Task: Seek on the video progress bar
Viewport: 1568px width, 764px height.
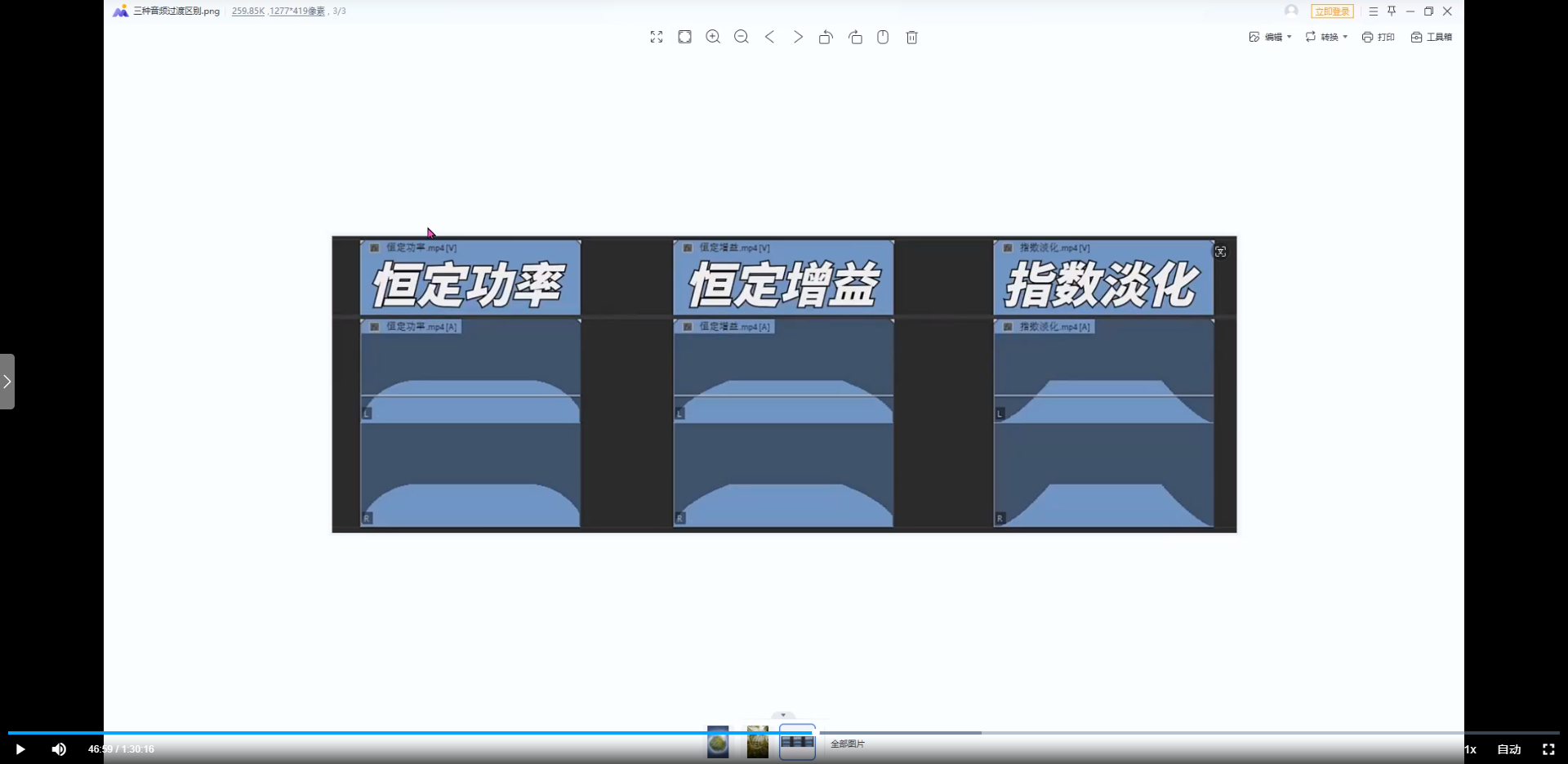Action: 490,733
